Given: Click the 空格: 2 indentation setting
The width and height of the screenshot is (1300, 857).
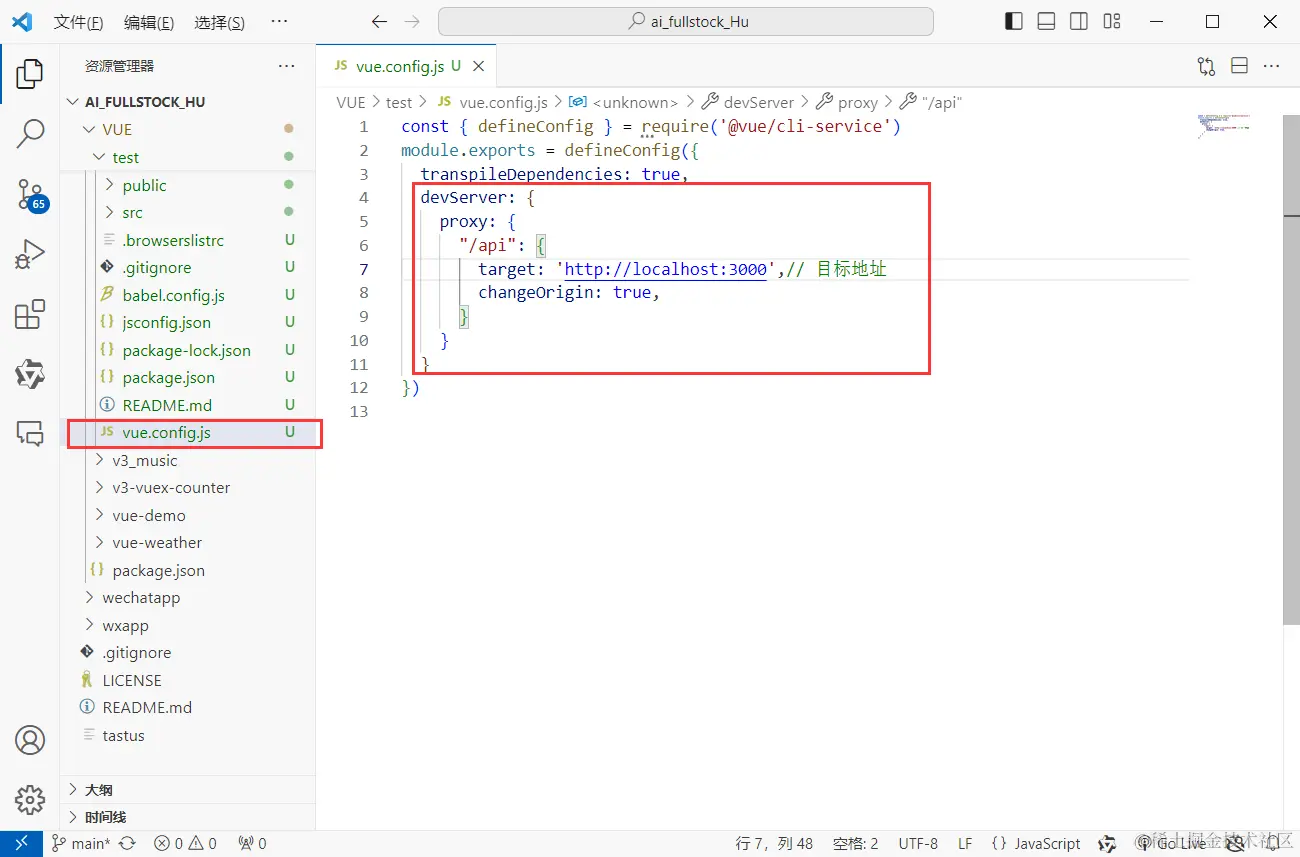Looking at the screenshot, I should pos(855,843).
